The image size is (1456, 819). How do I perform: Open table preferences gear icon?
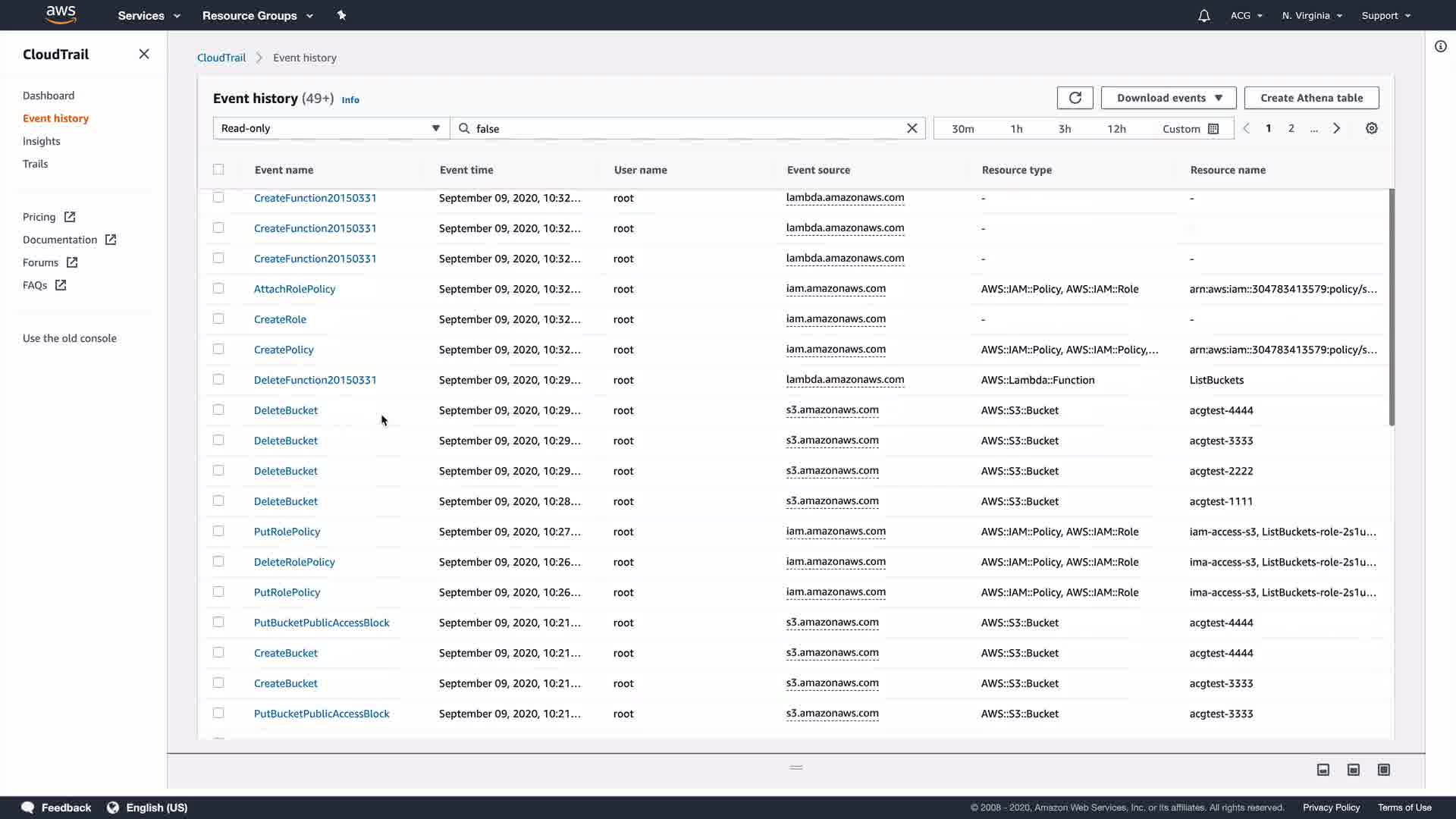point(1371,129)
